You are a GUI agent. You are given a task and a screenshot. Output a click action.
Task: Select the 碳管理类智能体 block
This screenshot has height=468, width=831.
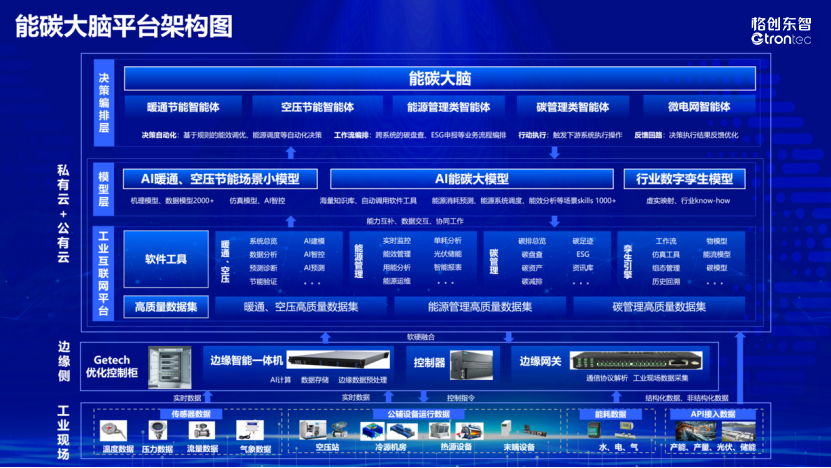(x=572, y=107)
